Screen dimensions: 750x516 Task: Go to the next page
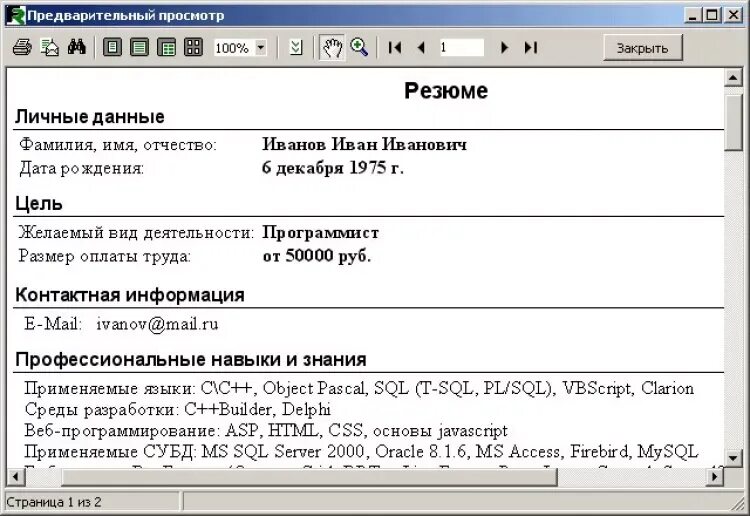click(504, 47)
